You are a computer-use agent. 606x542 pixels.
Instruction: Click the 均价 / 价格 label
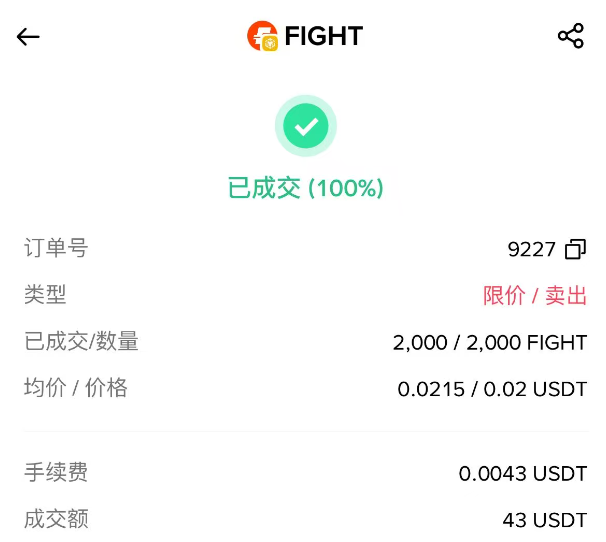[x=76, y=388]
